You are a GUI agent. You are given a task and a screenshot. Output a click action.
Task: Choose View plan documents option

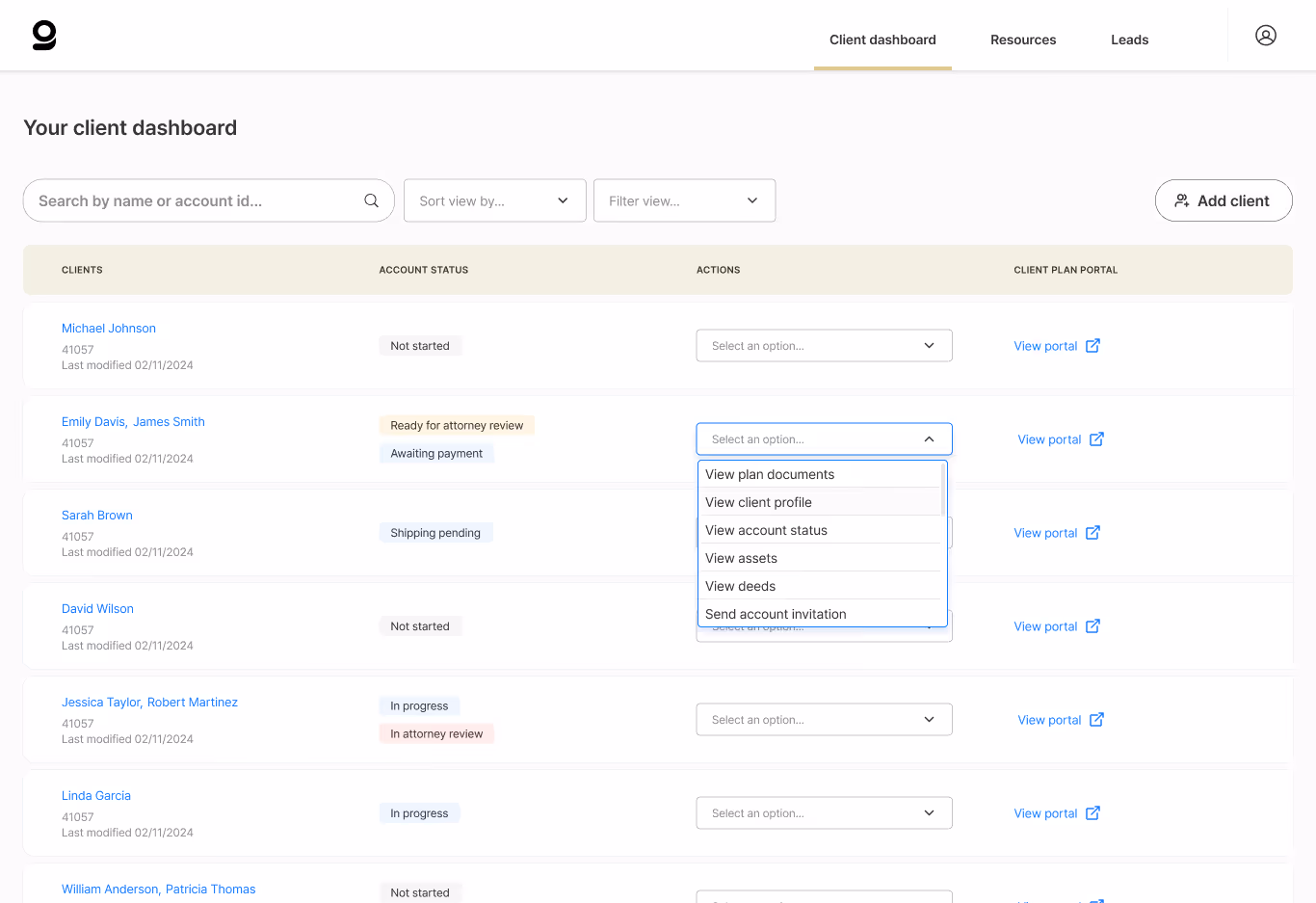(x=819, y=474)
